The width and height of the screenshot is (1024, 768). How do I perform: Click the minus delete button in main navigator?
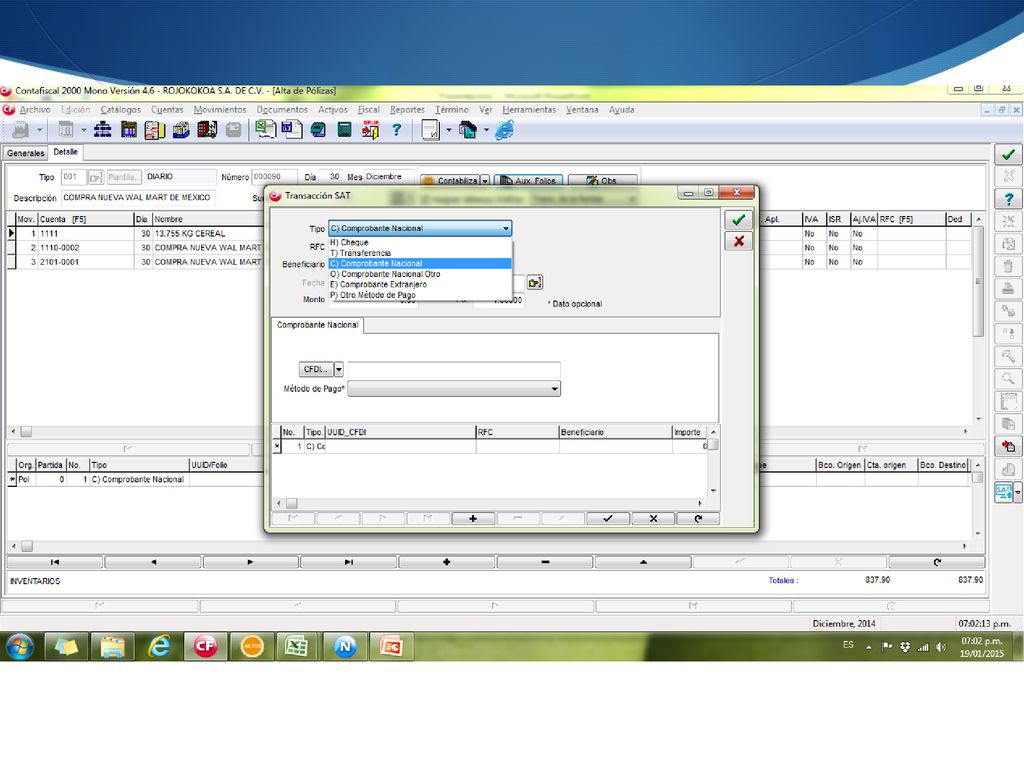click(545, 562)
